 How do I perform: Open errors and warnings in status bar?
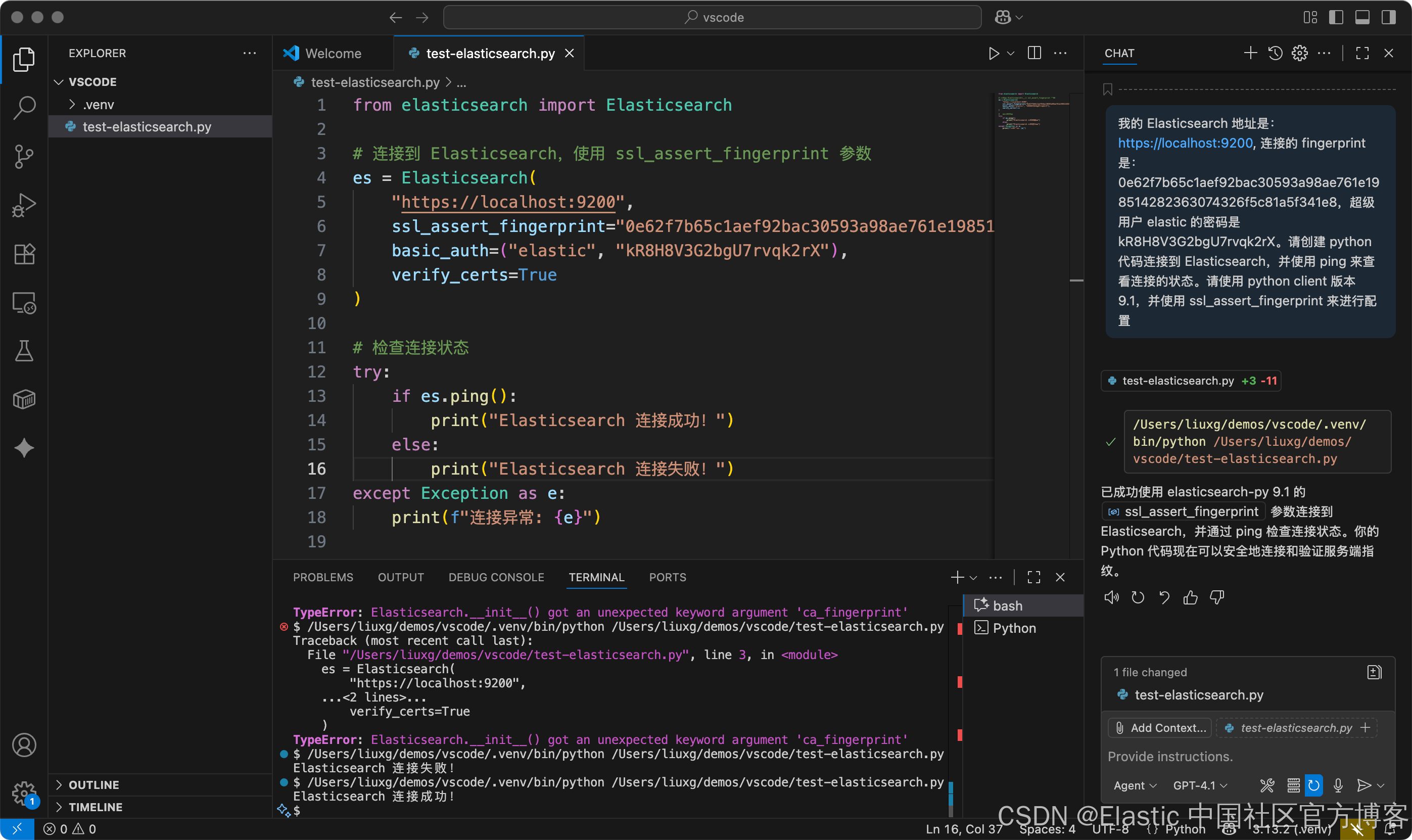(x=70, y=829)
